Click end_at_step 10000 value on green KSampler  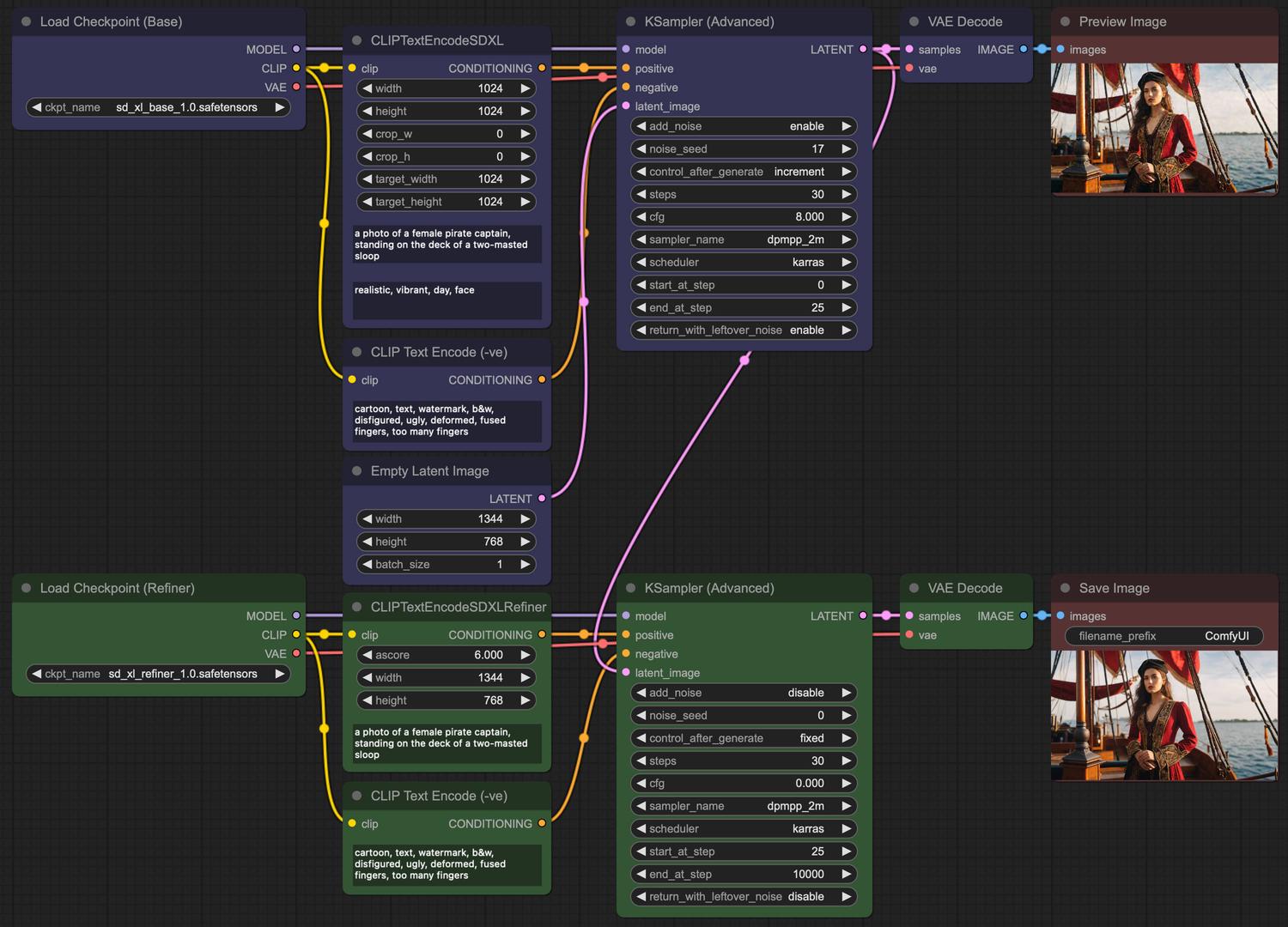point(808,874)
